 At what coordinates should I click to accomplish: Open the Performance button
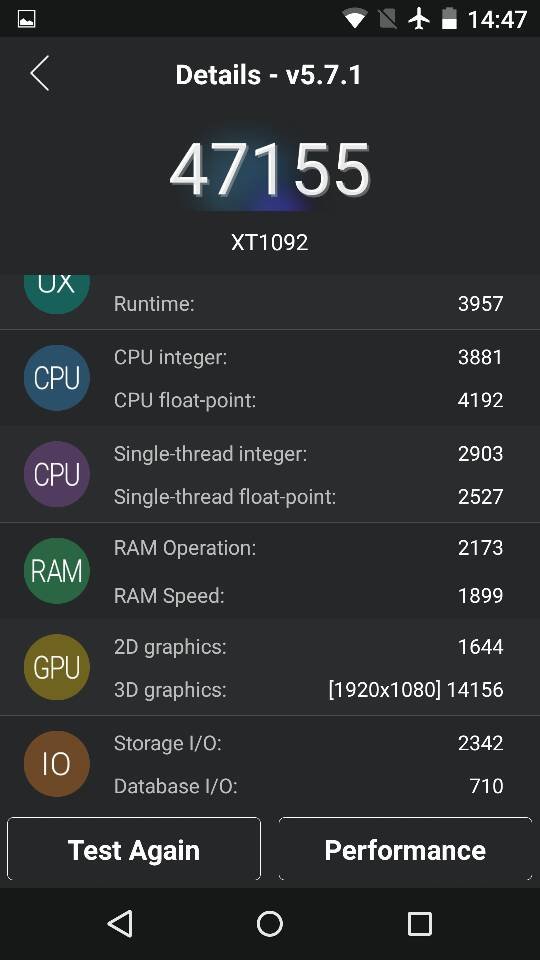(x=405, y=849)
